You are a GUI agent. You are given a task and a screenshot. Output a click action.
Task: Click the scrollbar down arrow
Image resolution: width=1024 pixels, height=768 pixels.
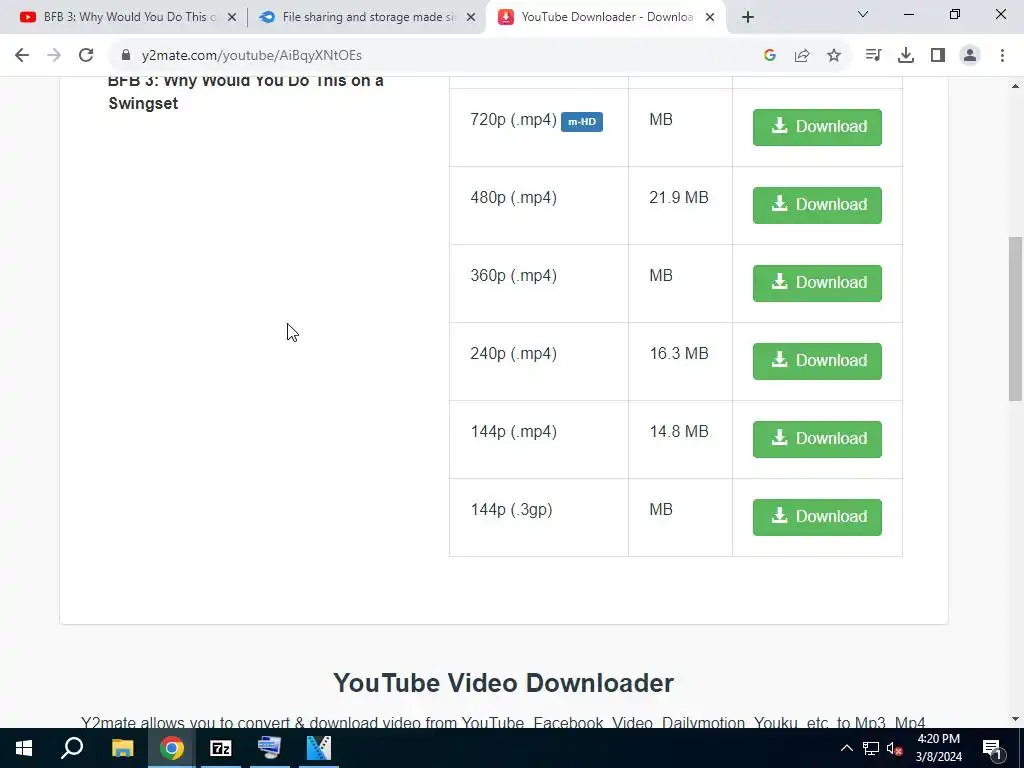tap(1016, 719)
